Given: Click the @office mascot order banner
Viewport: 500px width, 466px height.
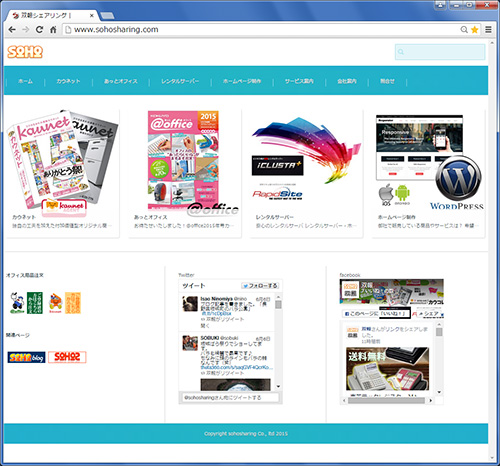Looking at the screenshot, I should pyautogui.click(x=26, y=303).
